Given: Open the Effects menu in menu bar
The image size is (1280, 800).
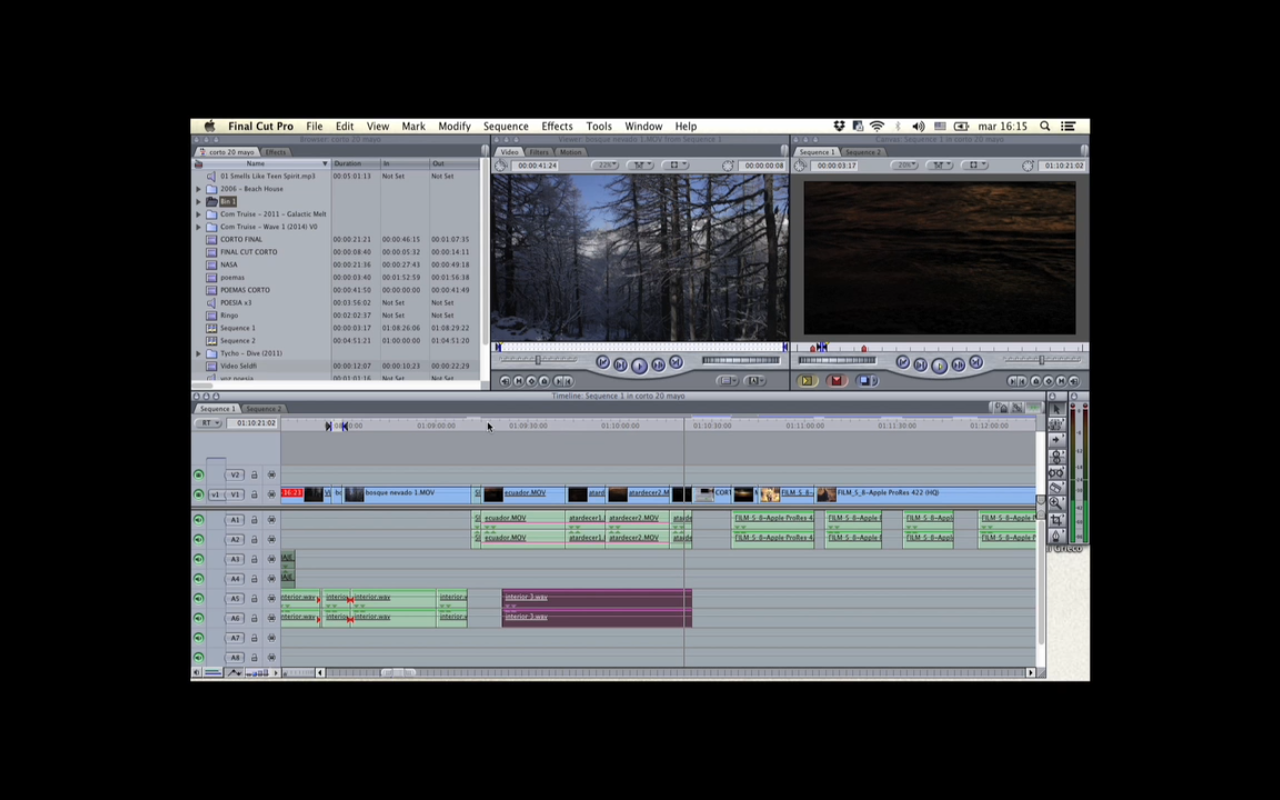Looking at the screenshot, I should coord(556,126).
